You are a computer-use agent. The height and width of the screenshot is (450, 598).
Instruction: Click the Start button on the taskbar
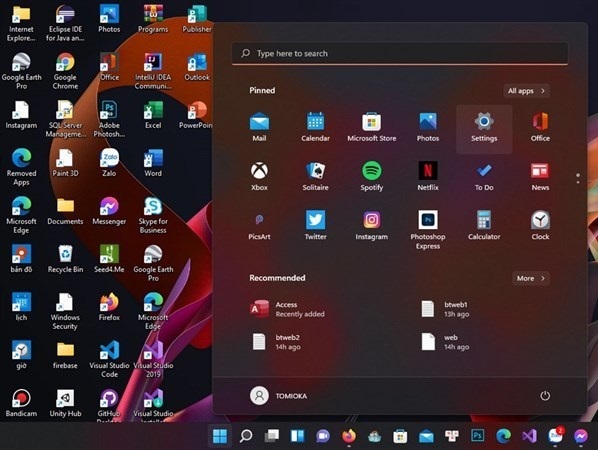(220, 436)
